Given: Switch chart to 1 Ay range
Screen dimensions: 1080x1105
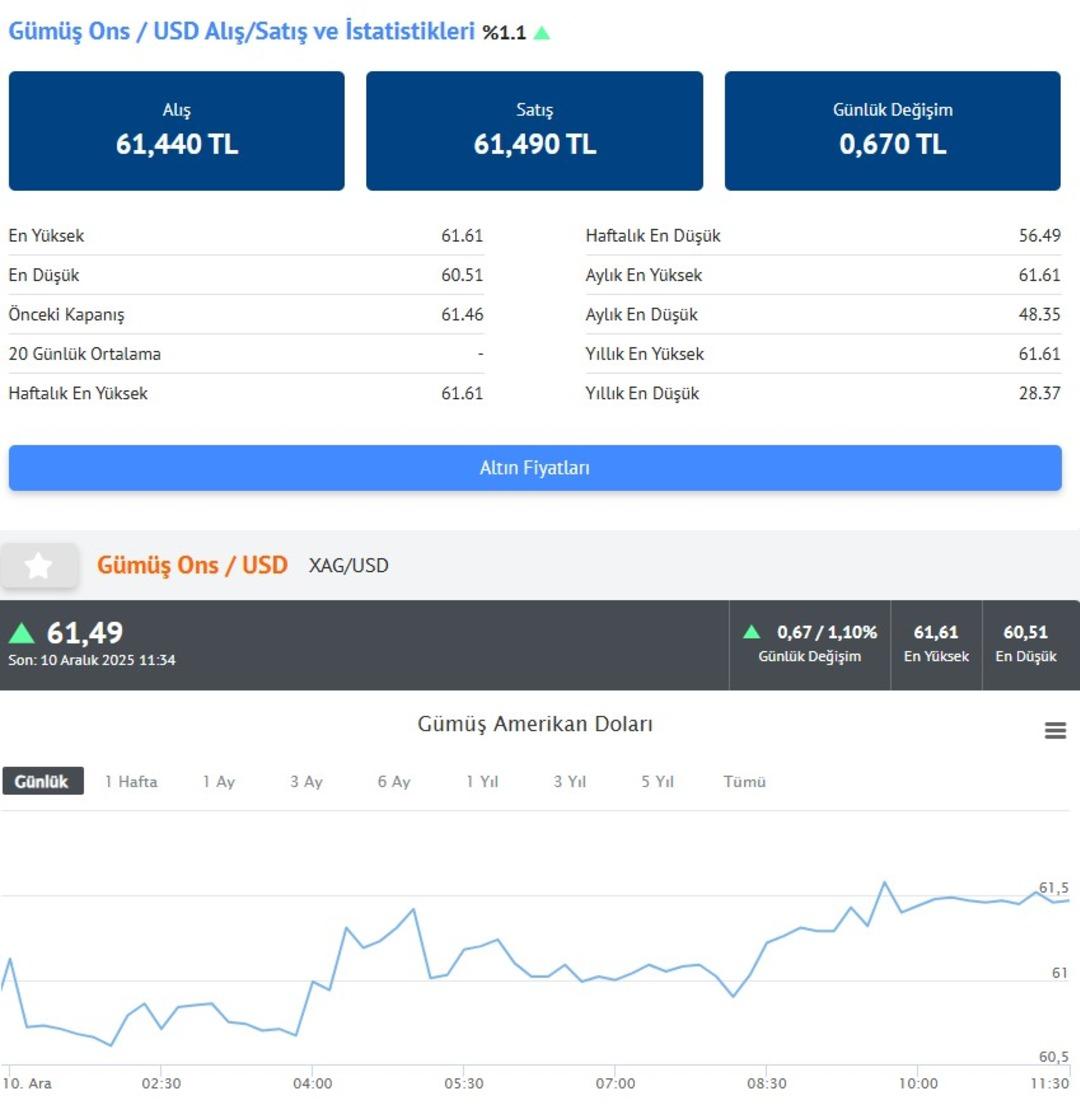Looking at the screenshot, I should (x=218, y=782).
